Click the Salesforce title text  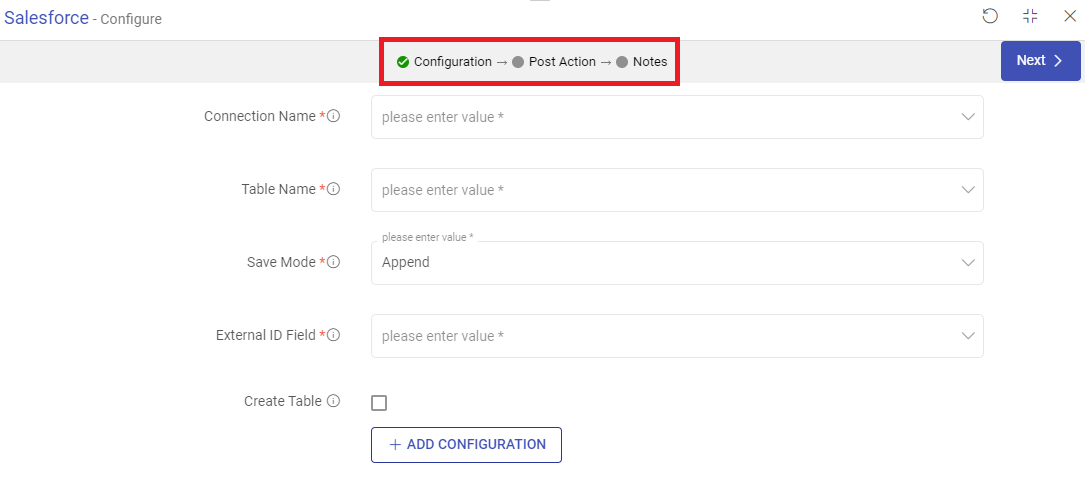46,17
